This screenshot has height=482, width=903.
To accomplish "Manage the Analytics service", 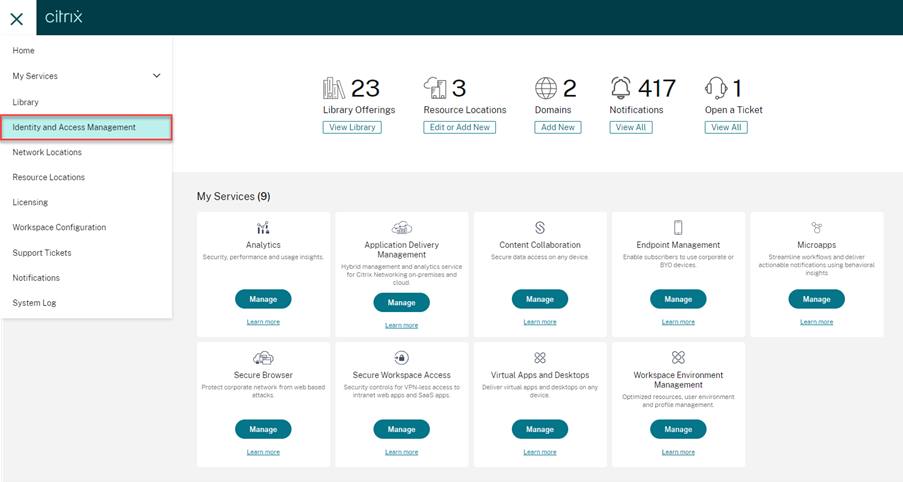I will click(263, 299).
